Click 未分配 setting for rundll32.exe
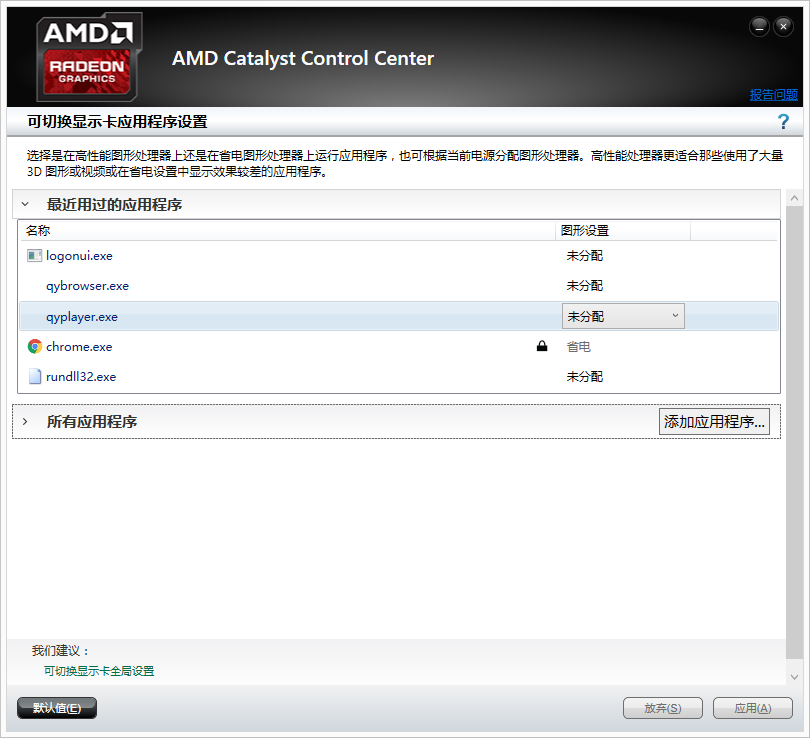The image size is (810, 738). point(584,376)
